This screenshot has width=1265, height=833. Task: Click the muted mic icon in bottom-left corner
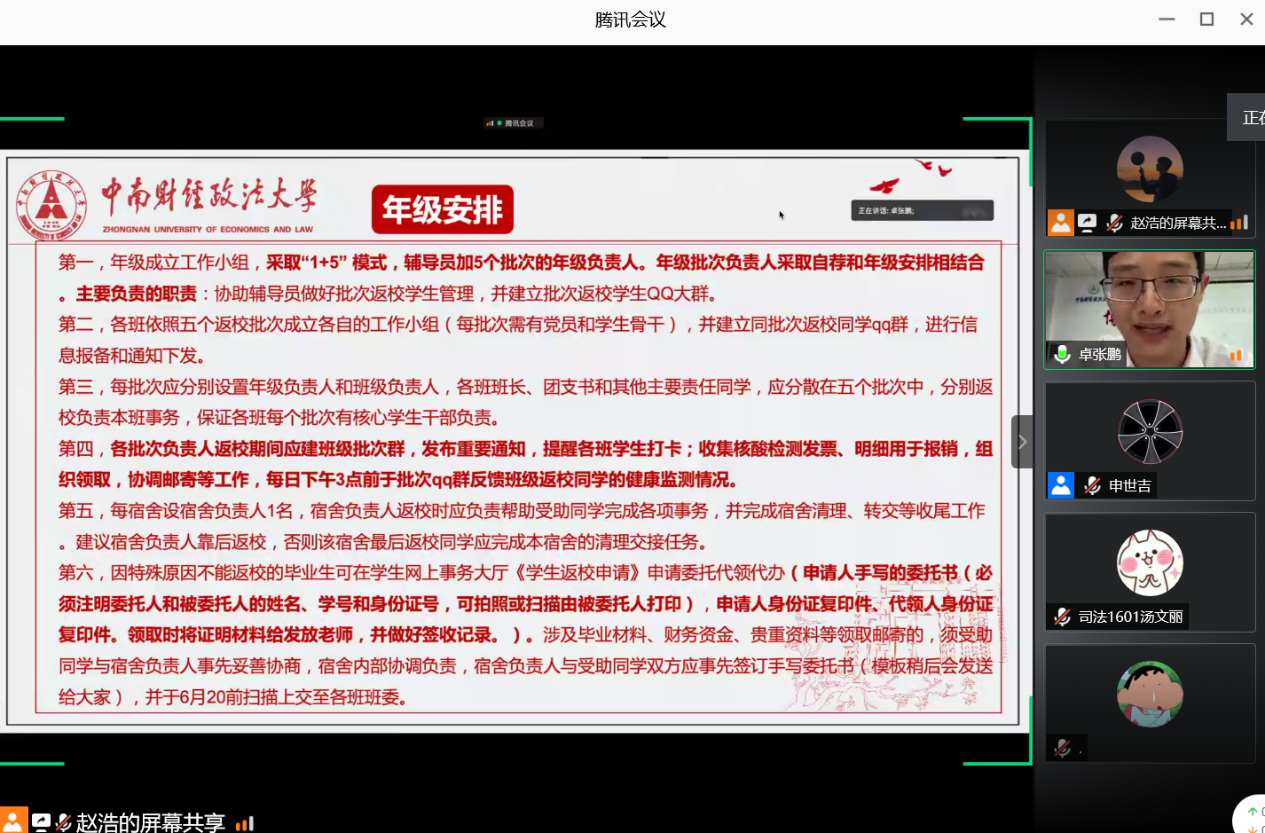click(x=63, y=822)
